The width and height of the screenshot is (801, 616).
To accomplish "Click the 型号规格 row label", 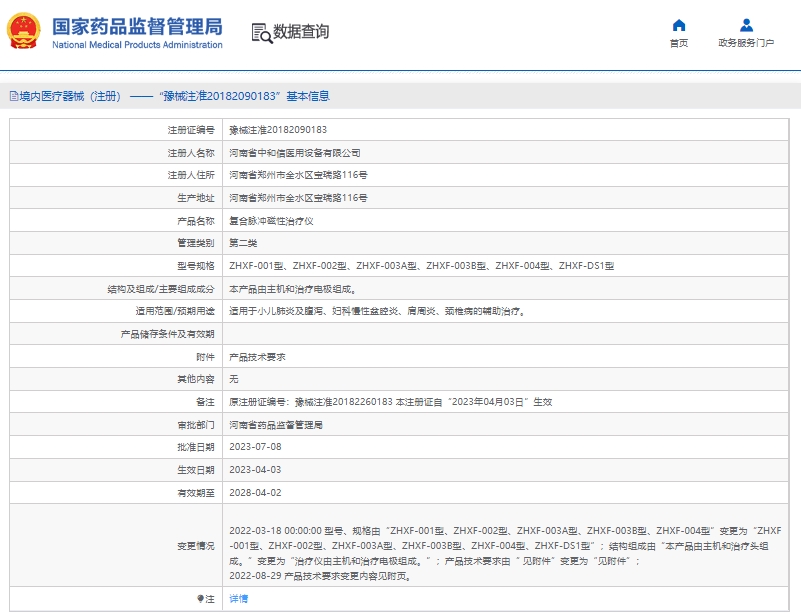I will [196, 266].
